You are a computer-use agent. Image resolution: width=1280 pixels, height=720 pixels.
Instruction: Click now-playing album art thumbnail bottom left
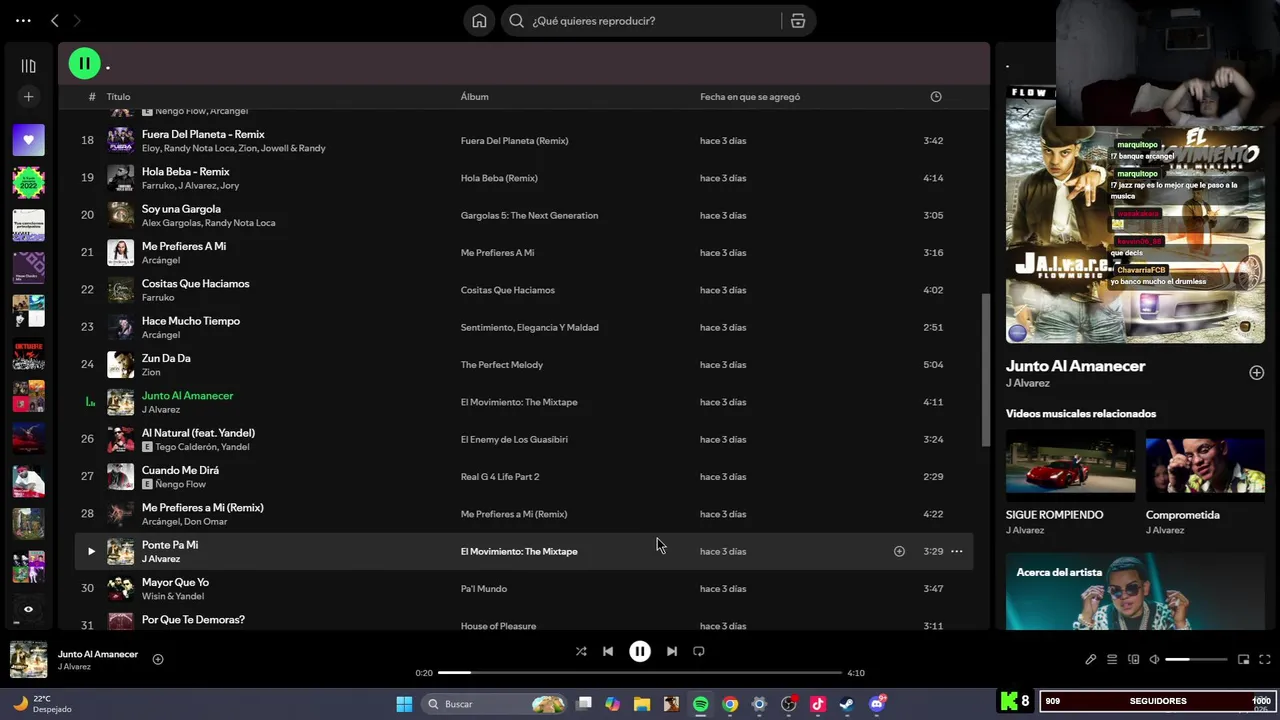pos(28,660)
